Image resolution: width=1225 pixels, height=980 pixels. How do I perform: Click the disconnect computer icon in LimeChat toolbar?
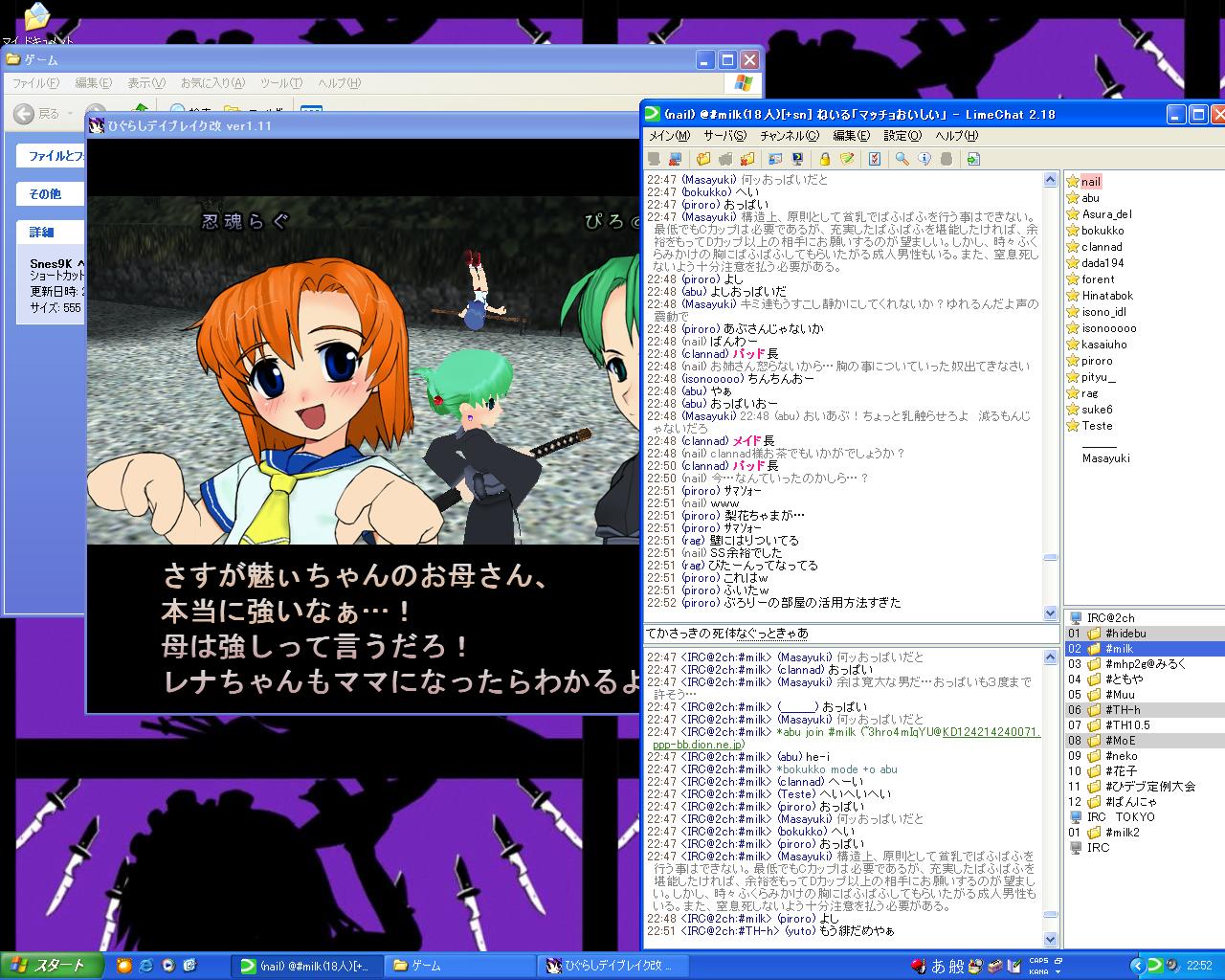pyautogui.click(x=676, y=159)
